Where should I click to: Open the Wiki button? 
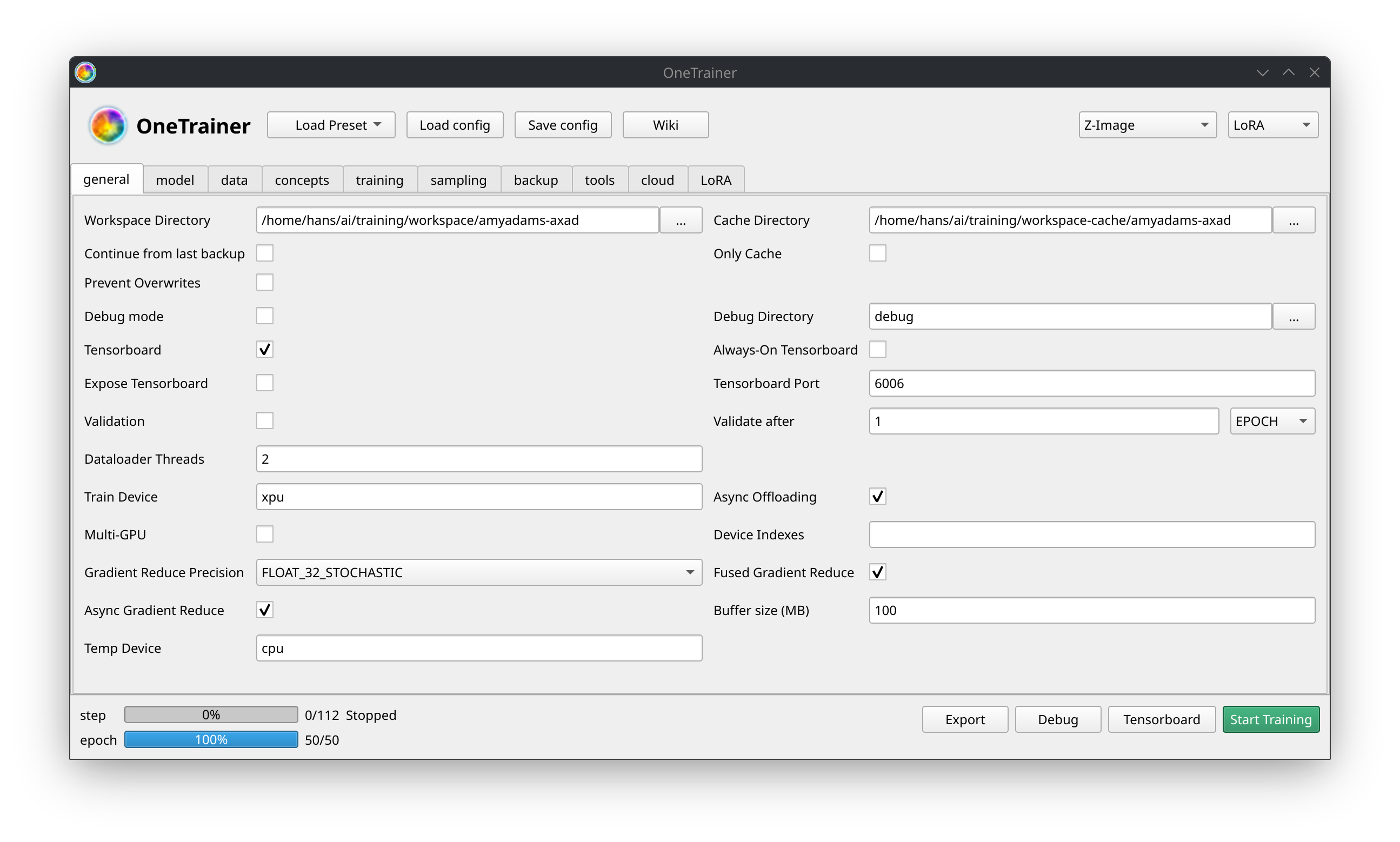(x=665, y=125)
